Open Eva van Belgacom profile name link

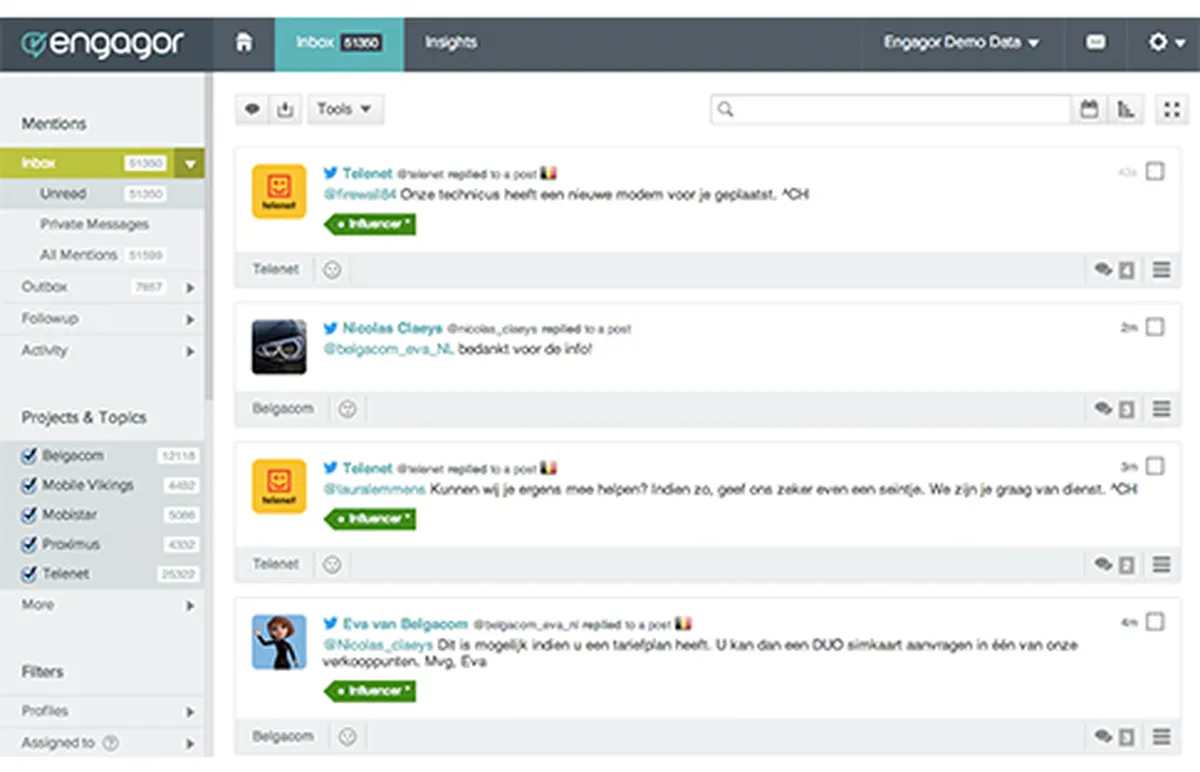(x=406, y=624)
